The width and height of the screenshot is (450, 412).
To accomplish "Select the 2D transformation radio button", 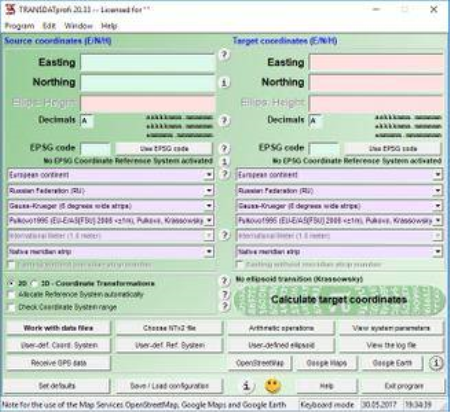I will (x=12, y=283).
